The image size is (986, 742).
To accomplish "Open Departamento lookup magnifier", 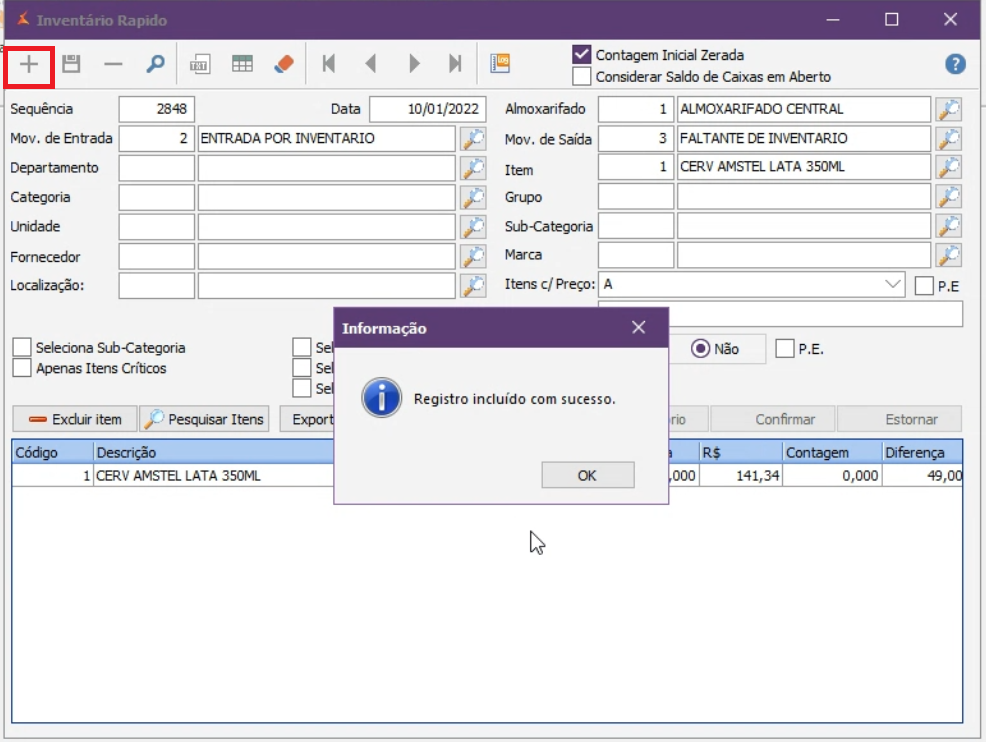I will click(x=474, y=168).
